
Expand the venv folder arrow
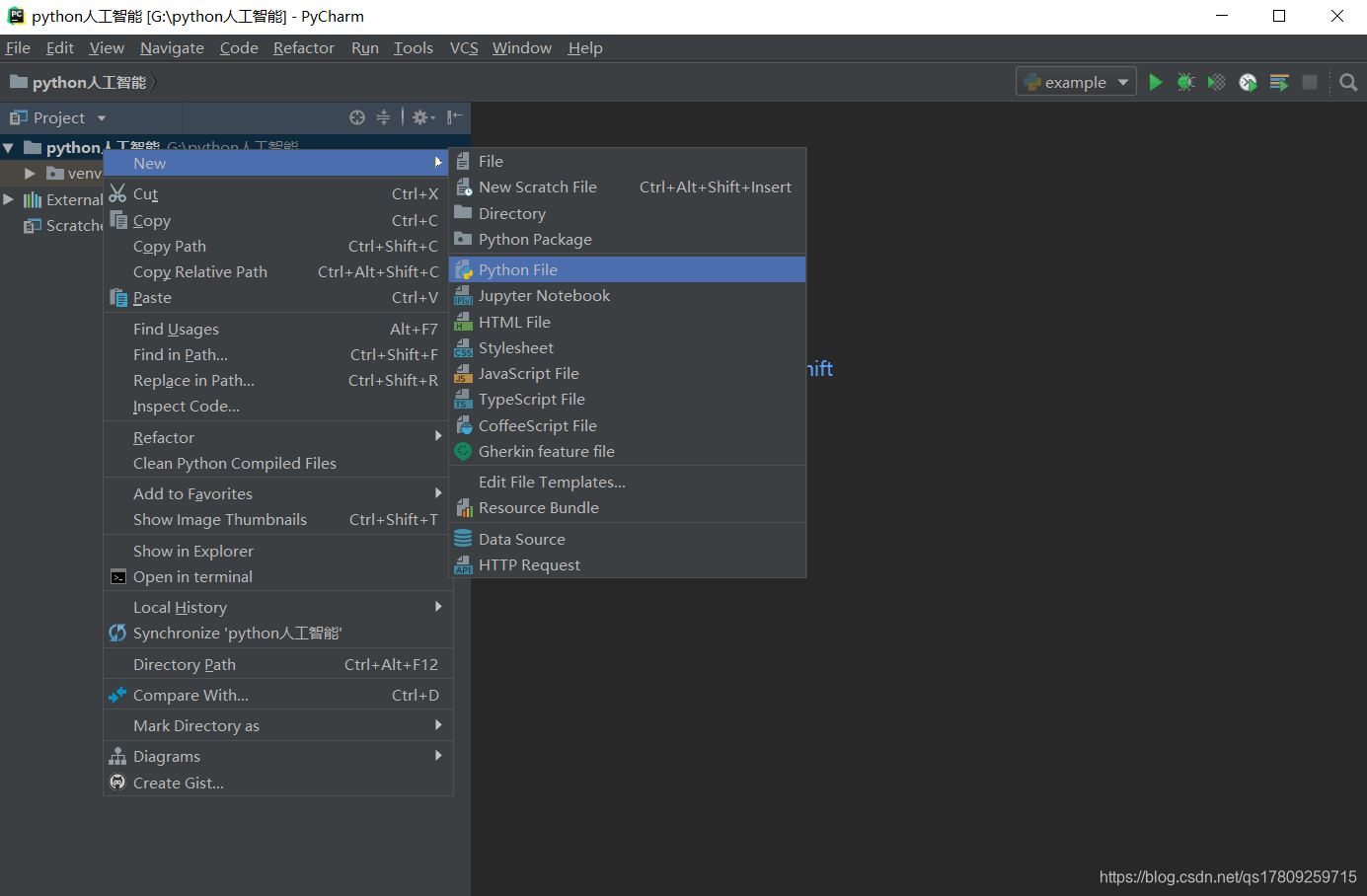pyautogui.click(x=30, y=174)
